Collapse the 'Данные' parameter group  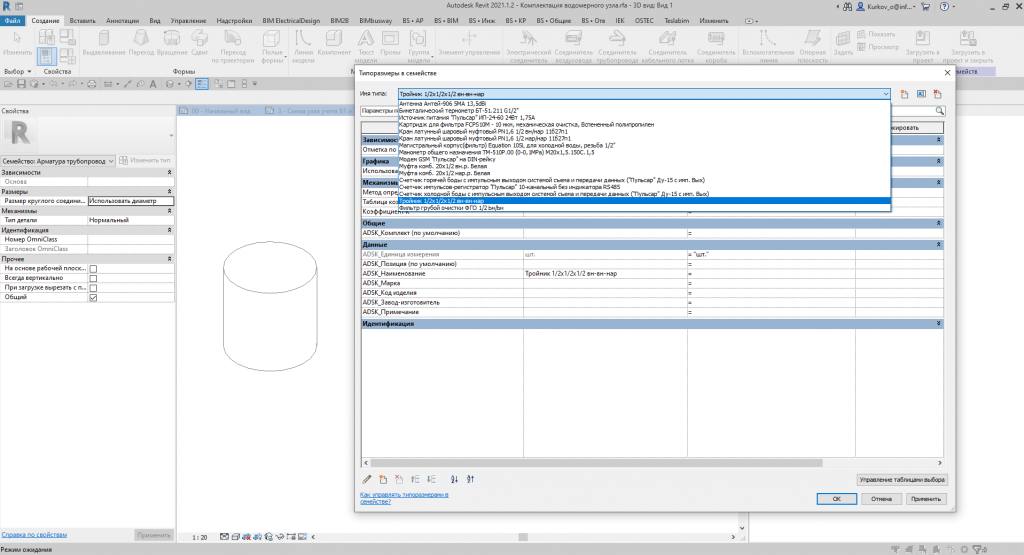tap(938, 244)
